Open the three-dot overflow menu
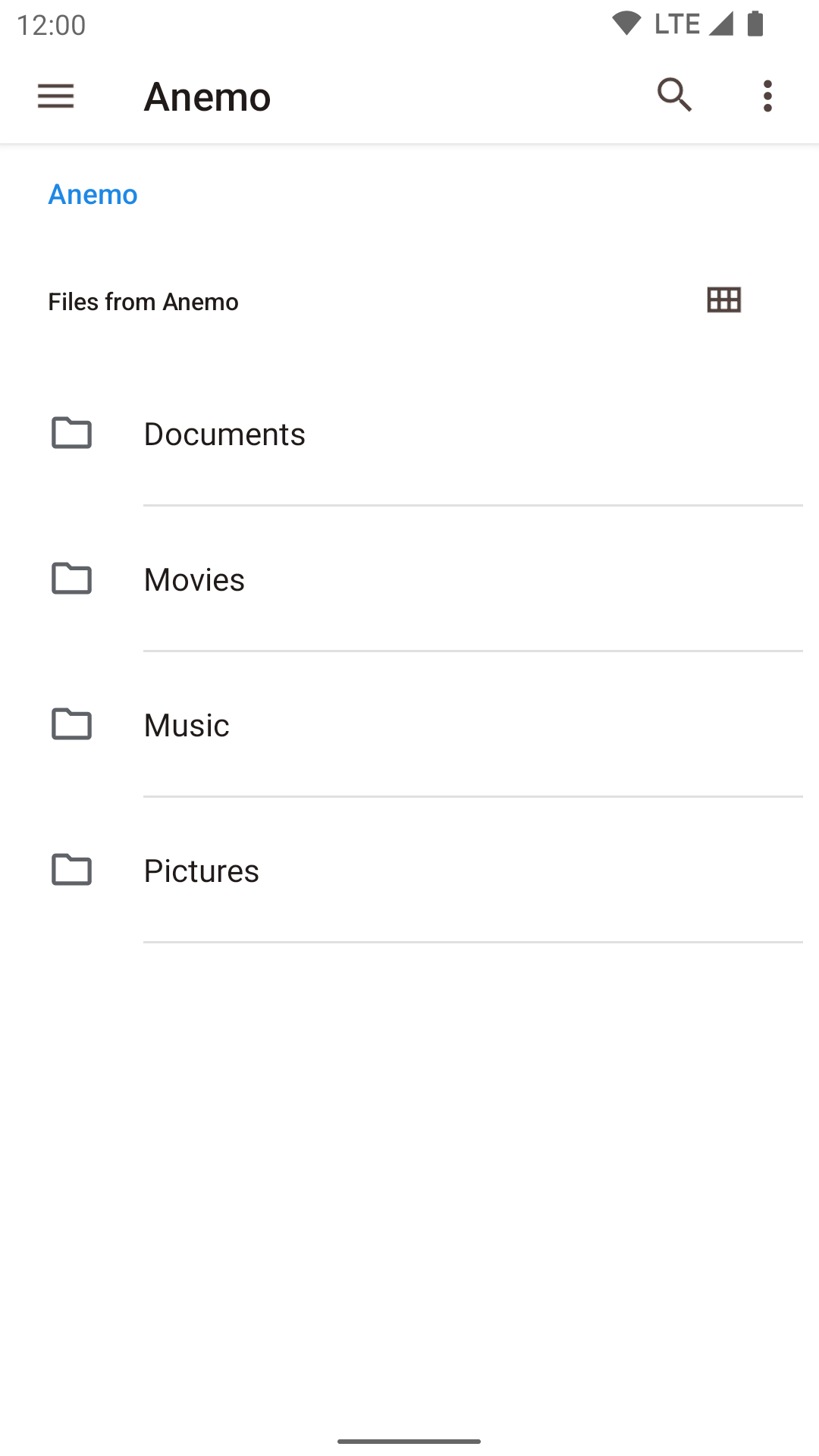819x1456 pixels. tap(767, 96)
